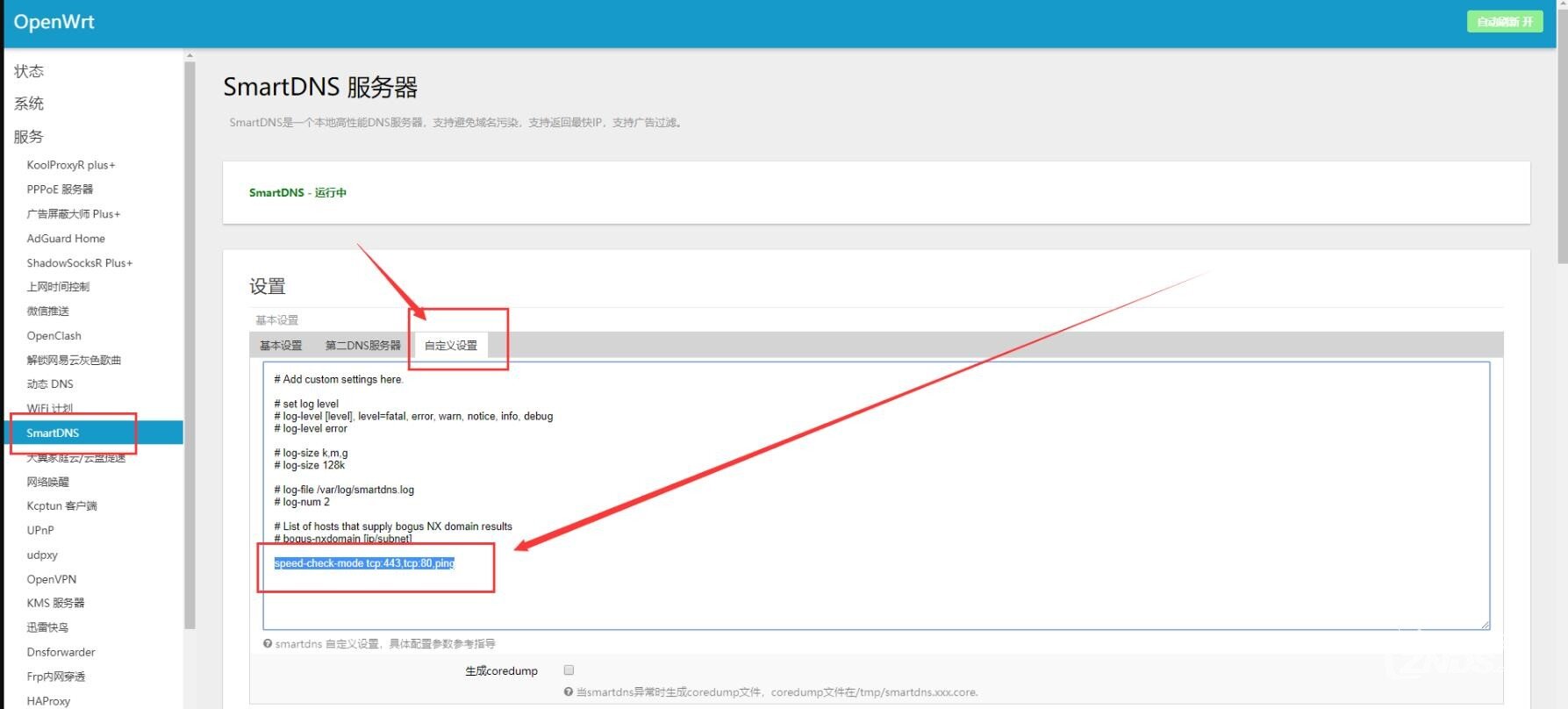This screenshot has width=1568, height=709.
Task: Open Frp内网穿透 sidebar entry
Action: tap(56, 677)
